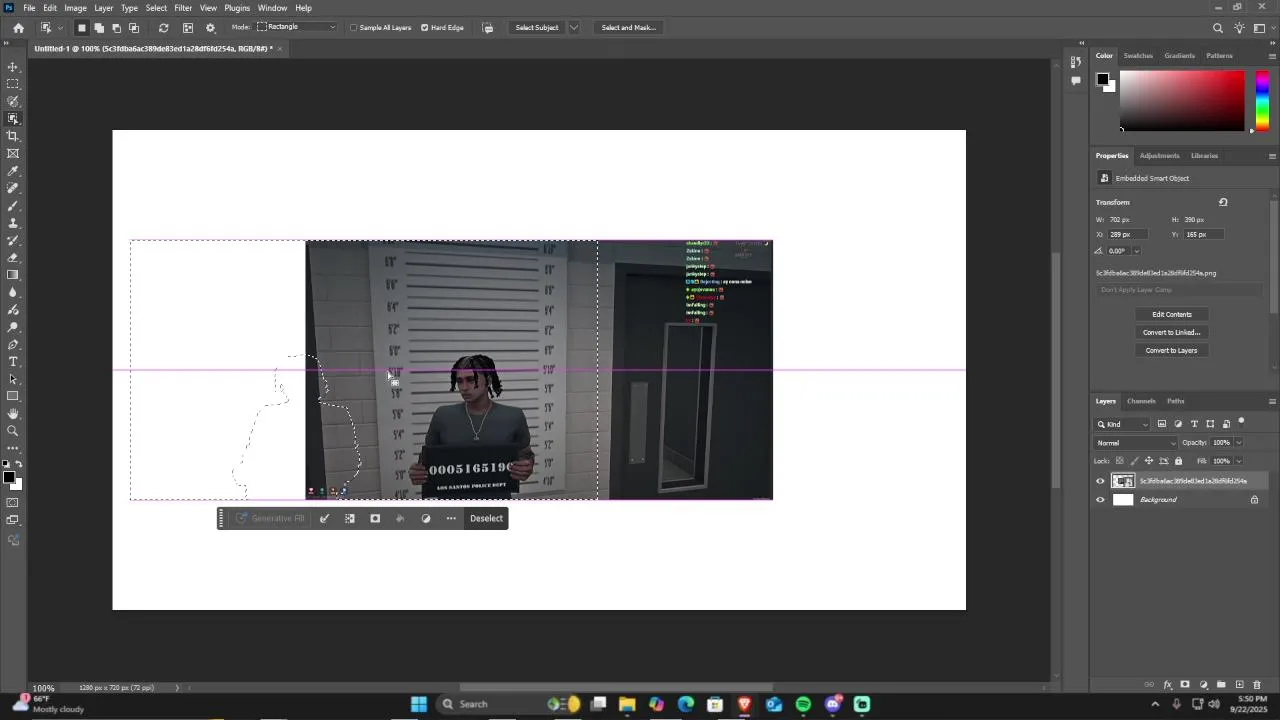Click Subtract from selection mode icon
This screenshot has width=1280, height=720.
pos(116,28)
